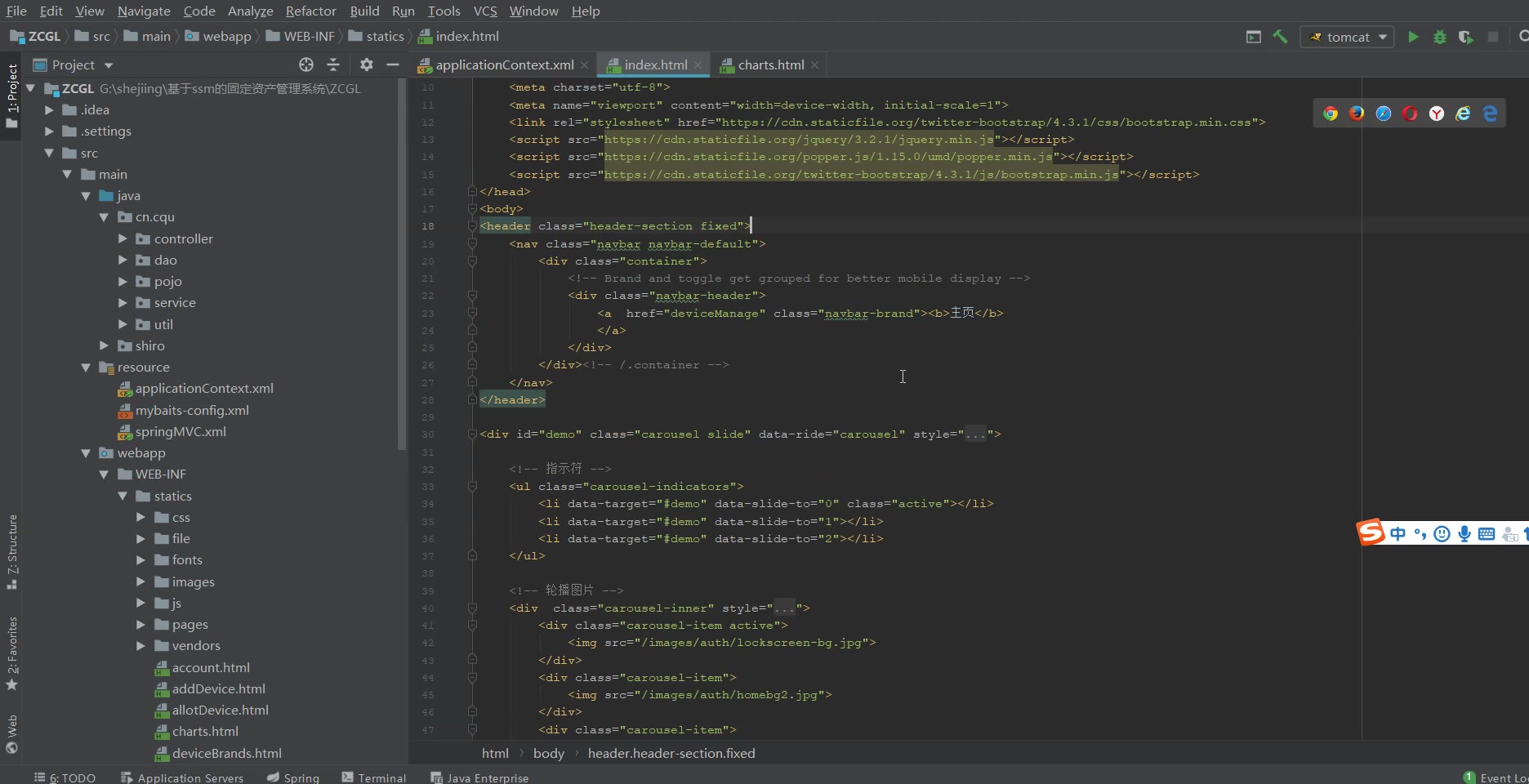
Task: Preview page in Yandex browser icon
Action: [x=1437, y=114]
